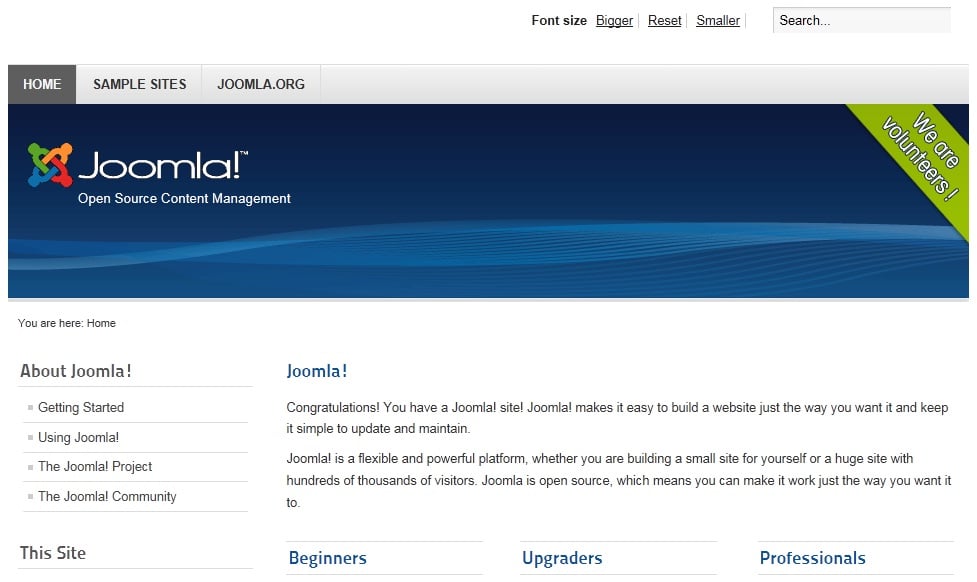This screenshot has width=977, height=582.
Task: Select the bullet icon beside Getting Started
Action: pyautogui.click(x=29, y=407)
